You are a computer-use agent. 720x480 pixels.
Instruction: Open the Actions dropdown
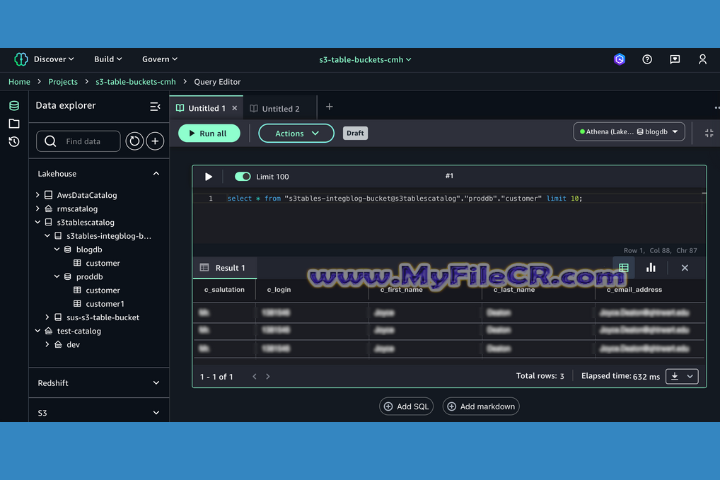coord(296,133)
